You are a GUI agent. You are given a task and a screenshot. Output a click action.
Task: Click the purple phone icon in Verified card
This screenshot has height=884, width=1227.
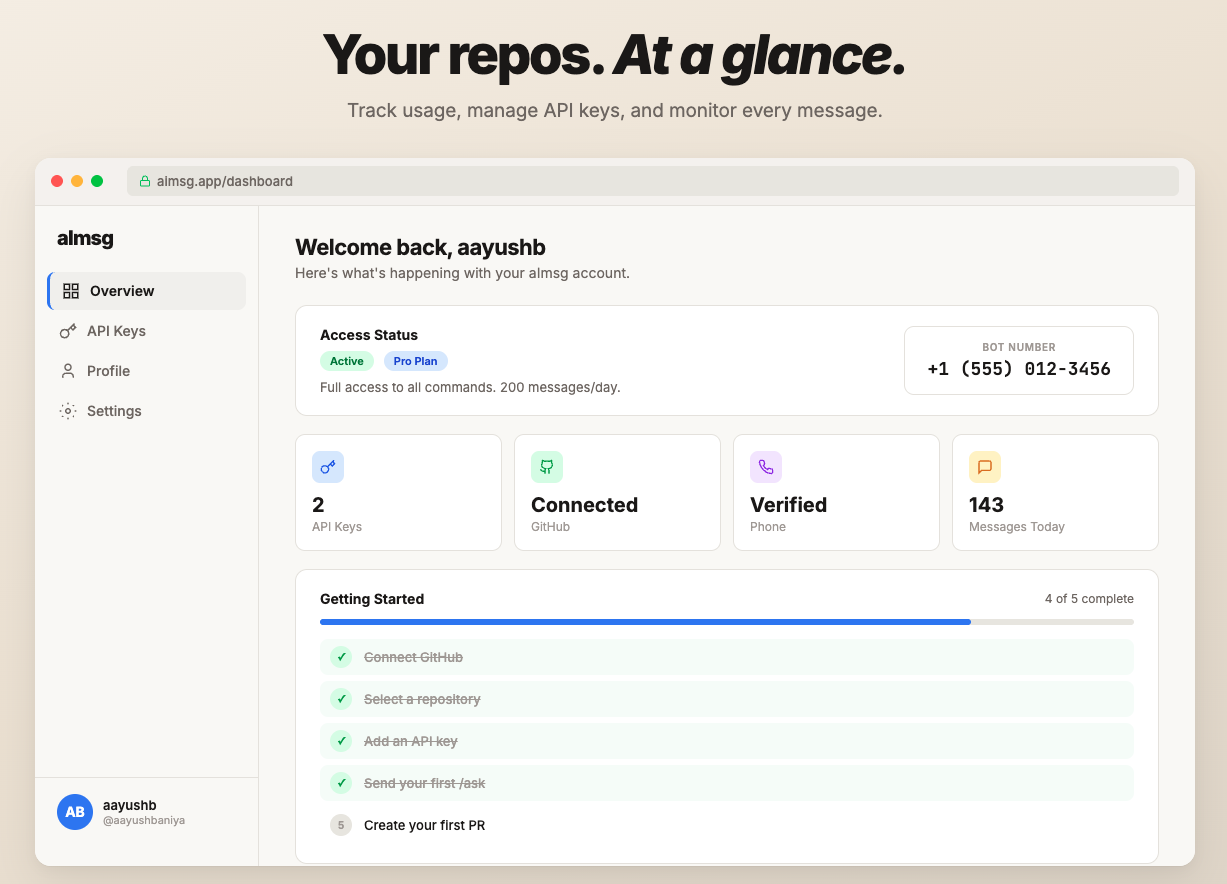(x=766, y=467)
